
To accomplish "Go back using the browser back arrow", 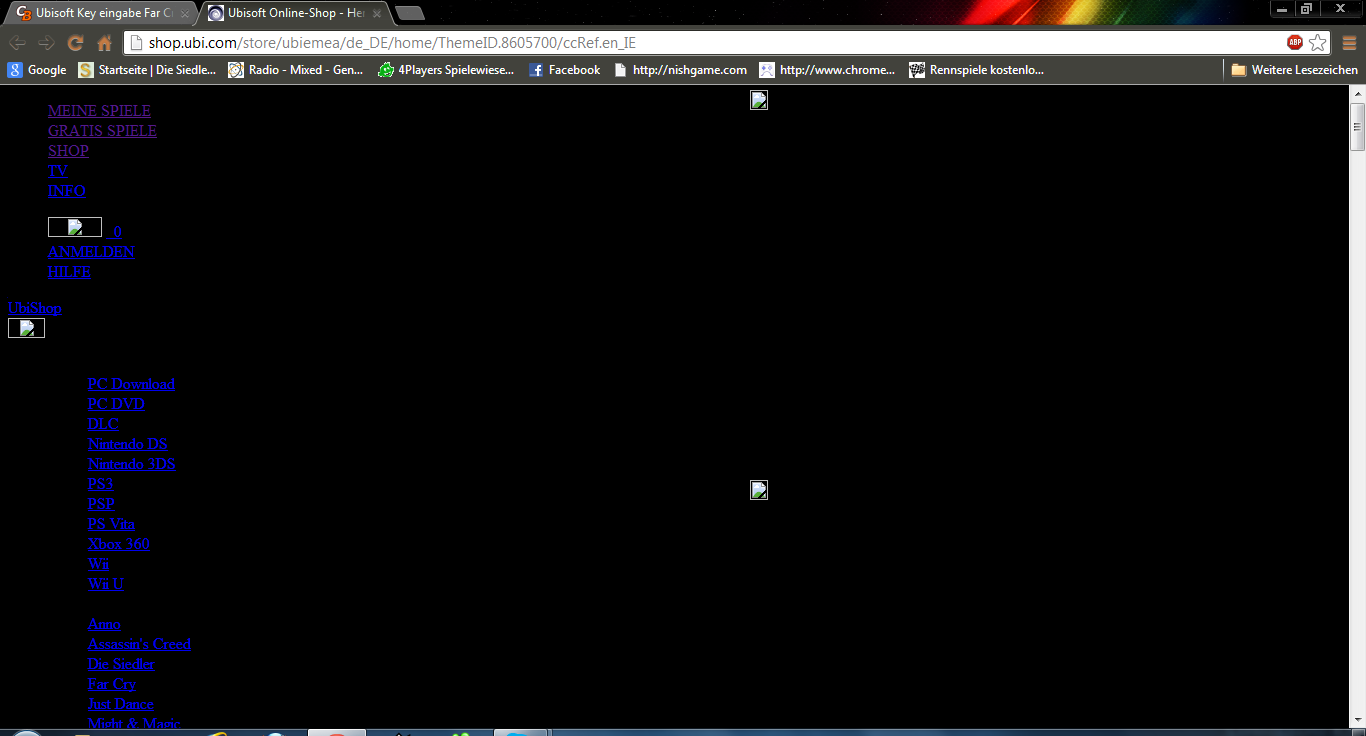I will click(x=18, y=43).
